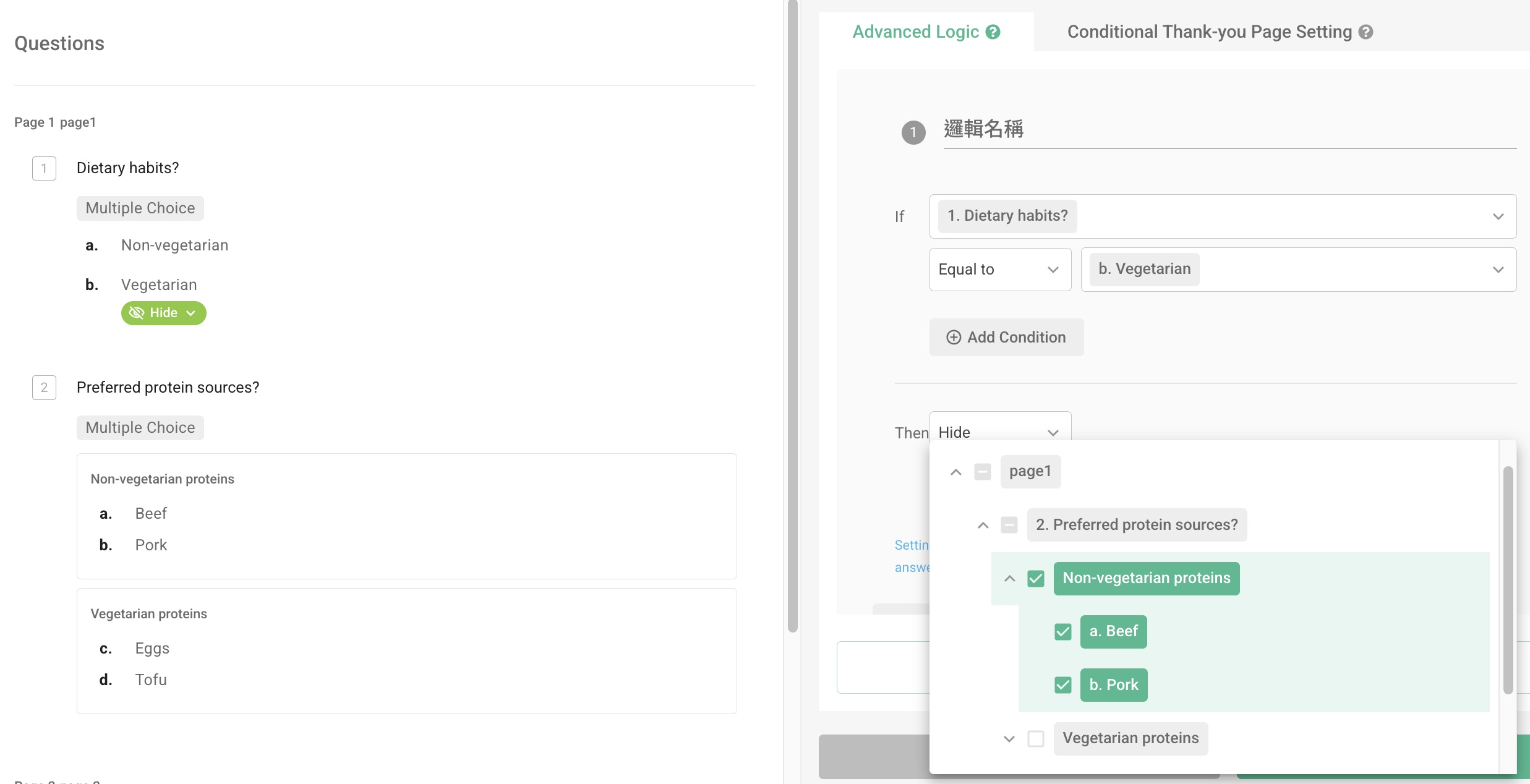Uncheck the a. Beef checkbox
Image resolution: width=1530 pixels, height=784 pixels.
click(x=1063, y=632)
